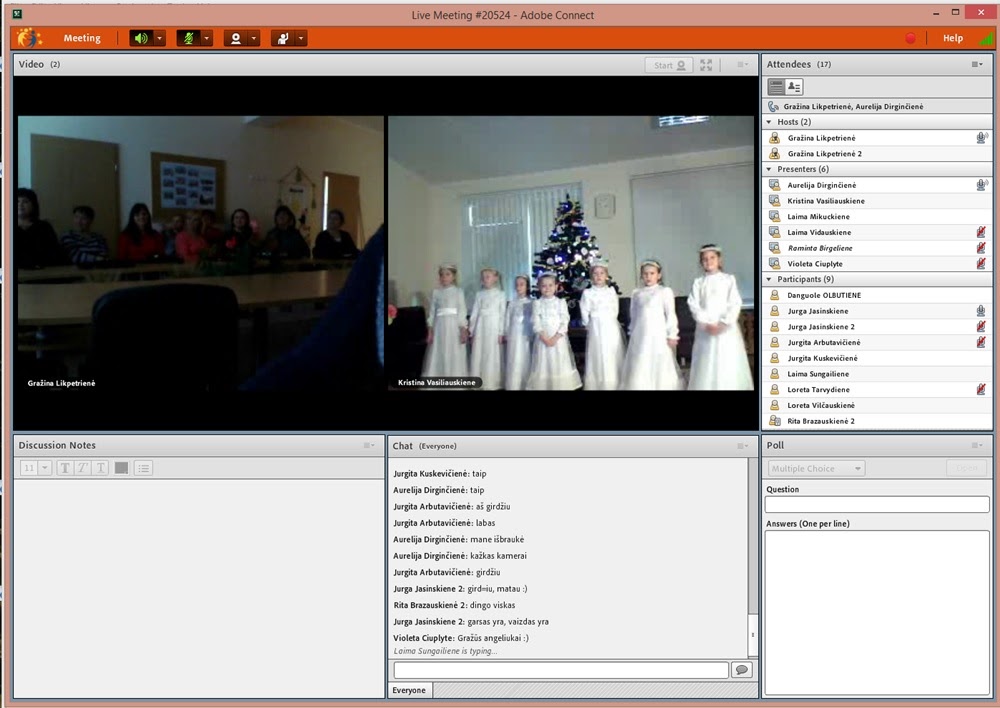
Task: Click microphone icon next to Aurelija Dirginčienė
Action: click(982, 185)
